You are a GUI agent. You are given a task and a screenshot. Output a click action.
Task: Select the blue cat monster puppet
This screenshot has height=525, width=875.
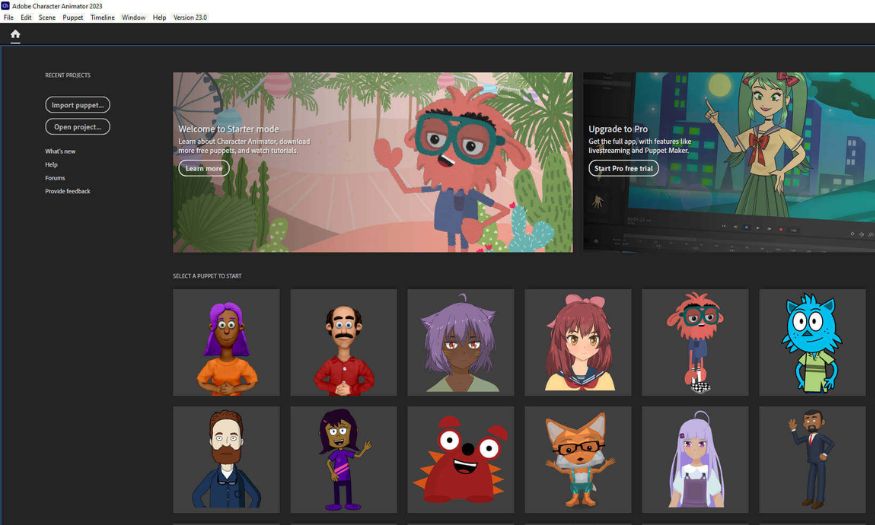point(812,342)
